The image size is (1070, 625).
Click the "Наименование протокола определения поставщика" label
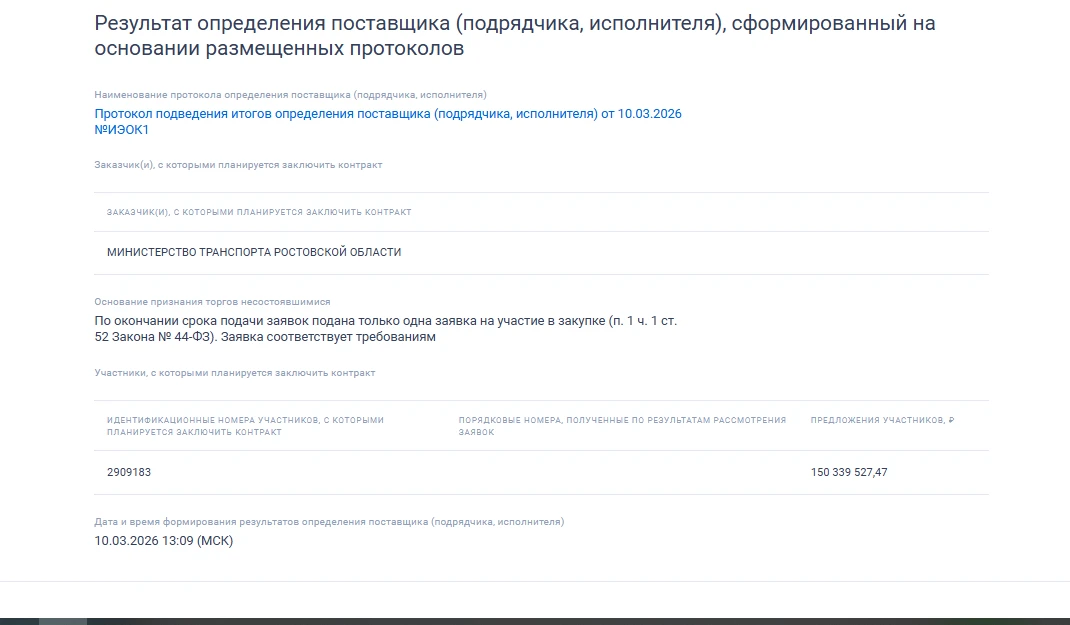[290, 95]
